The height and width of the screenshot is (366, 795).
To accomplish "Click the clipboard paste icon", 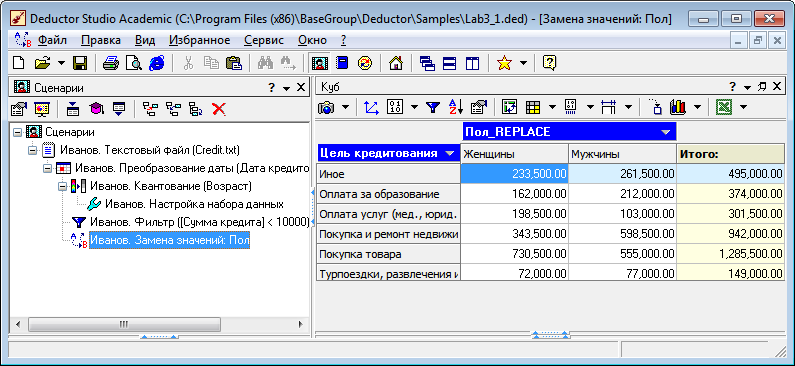I will (x=234, y=63).
